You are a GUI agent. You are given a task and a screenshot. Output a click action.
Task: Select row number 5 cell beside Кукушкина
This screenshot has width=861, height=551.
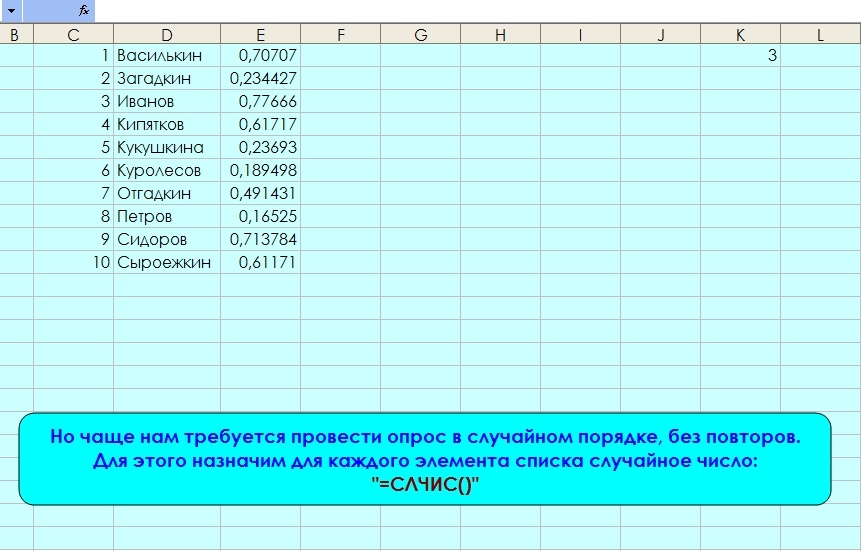(x=74, y=147)
